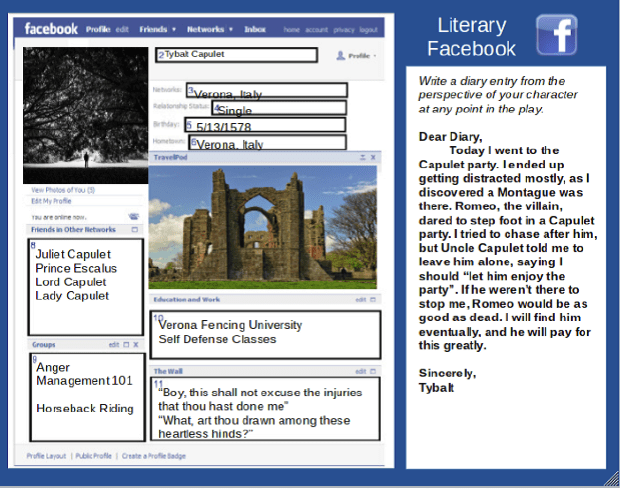620x489 pixels.
Task: Collapse the Groups box with its square icon
Action: click(x=127, y=344)
